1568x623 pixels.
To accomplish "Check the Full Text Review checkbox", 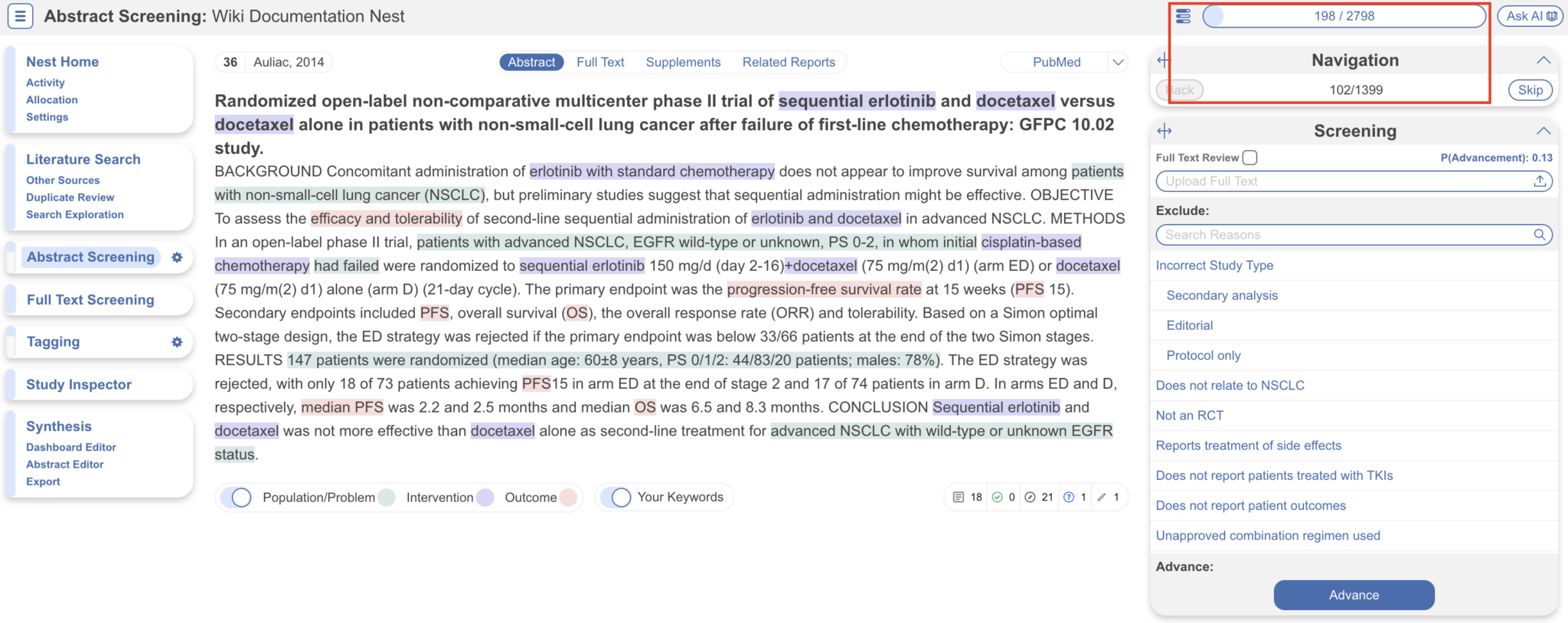I will 1250,158.
